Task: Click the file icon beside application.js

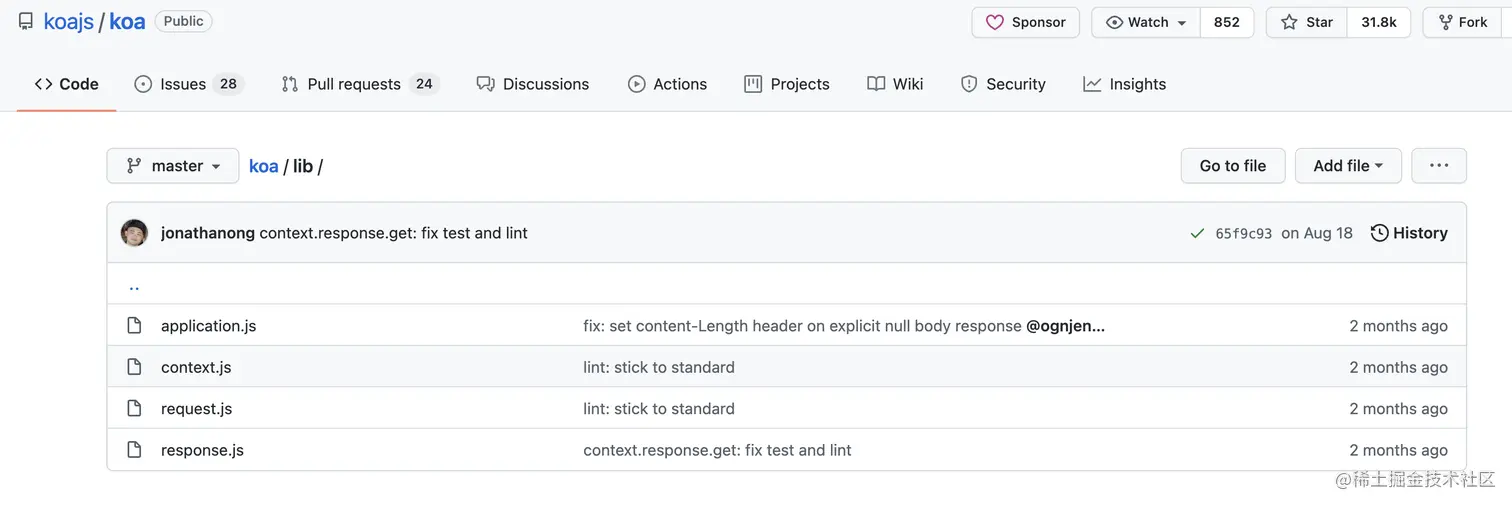Action: (134, 326)
